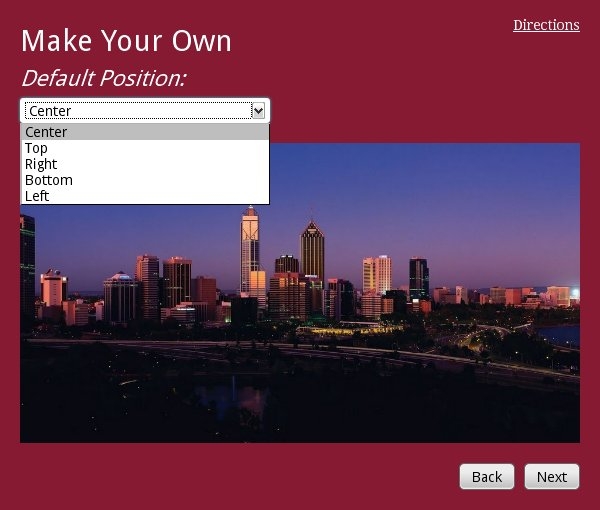Click the Next button
The height and width of the screenshot is (510, 600).
point(552,477)
